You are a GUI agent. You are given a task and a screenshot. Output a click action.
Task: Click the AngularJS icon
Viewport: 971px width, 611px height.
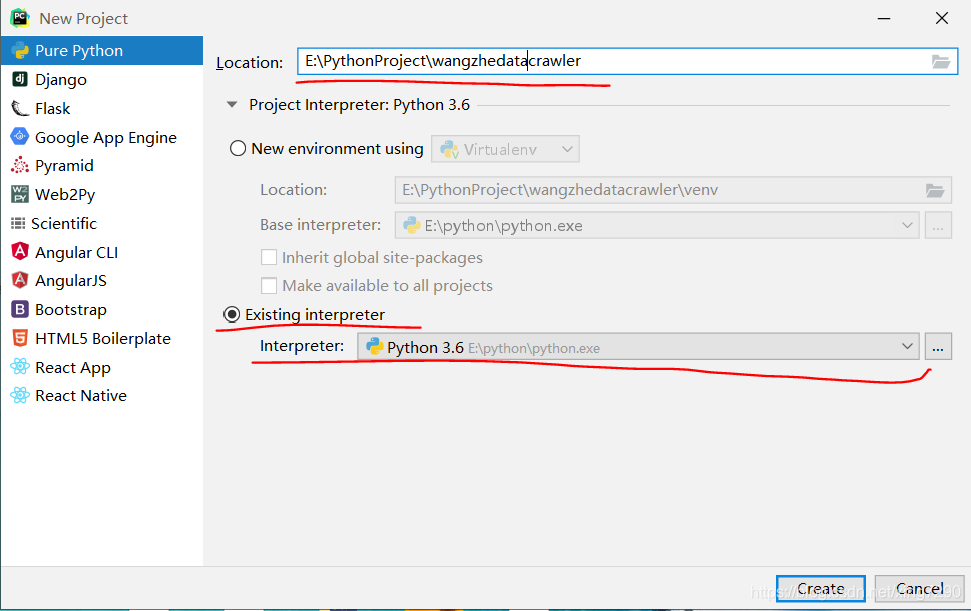point(20,280)
